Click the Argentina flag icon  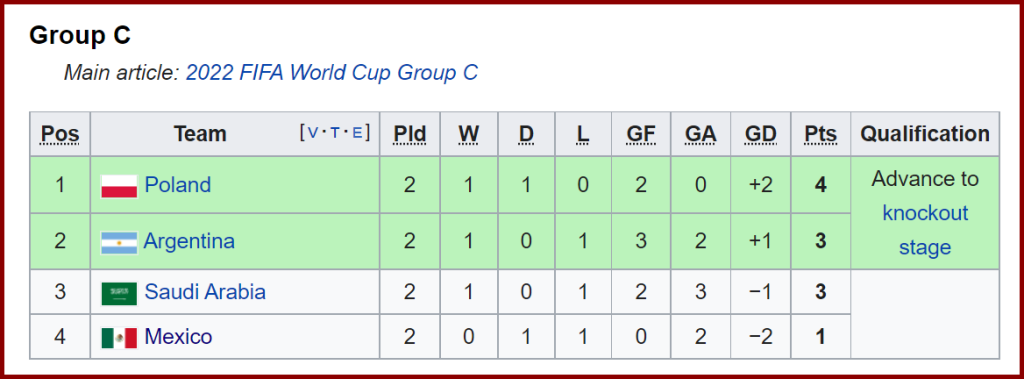119,242
